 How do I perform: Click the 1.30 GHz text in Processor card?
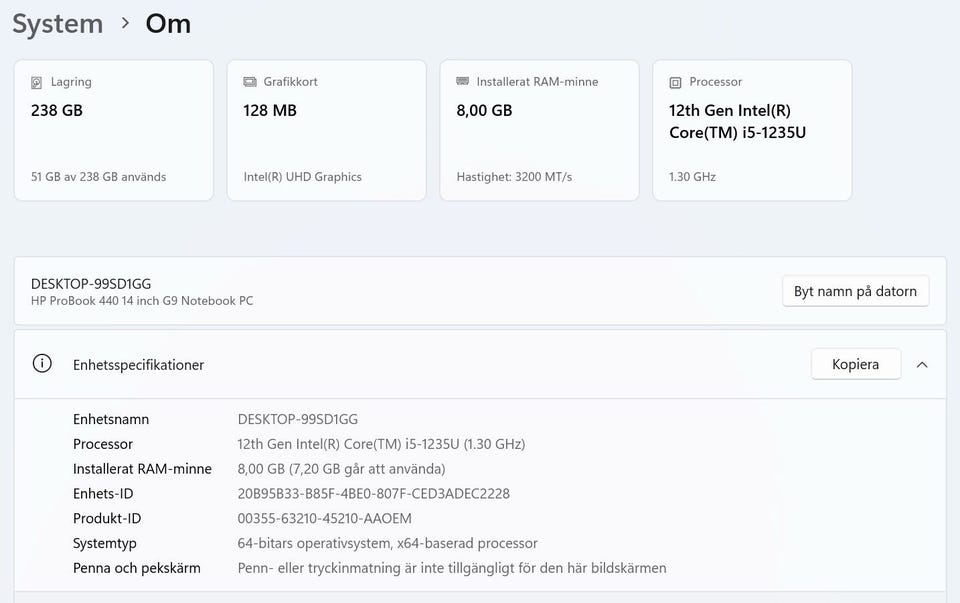[x=692, y=177]
